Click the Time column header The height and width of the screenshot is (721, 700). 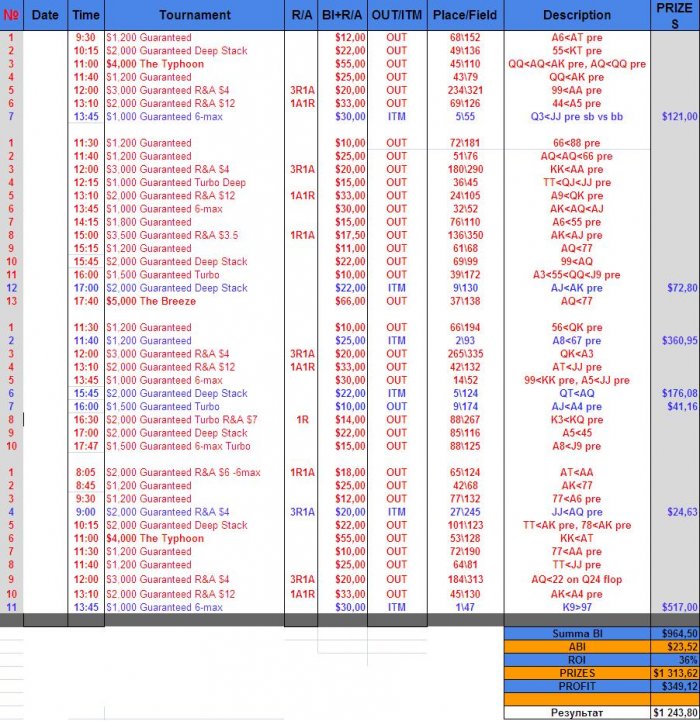click(x=86, y=15)
